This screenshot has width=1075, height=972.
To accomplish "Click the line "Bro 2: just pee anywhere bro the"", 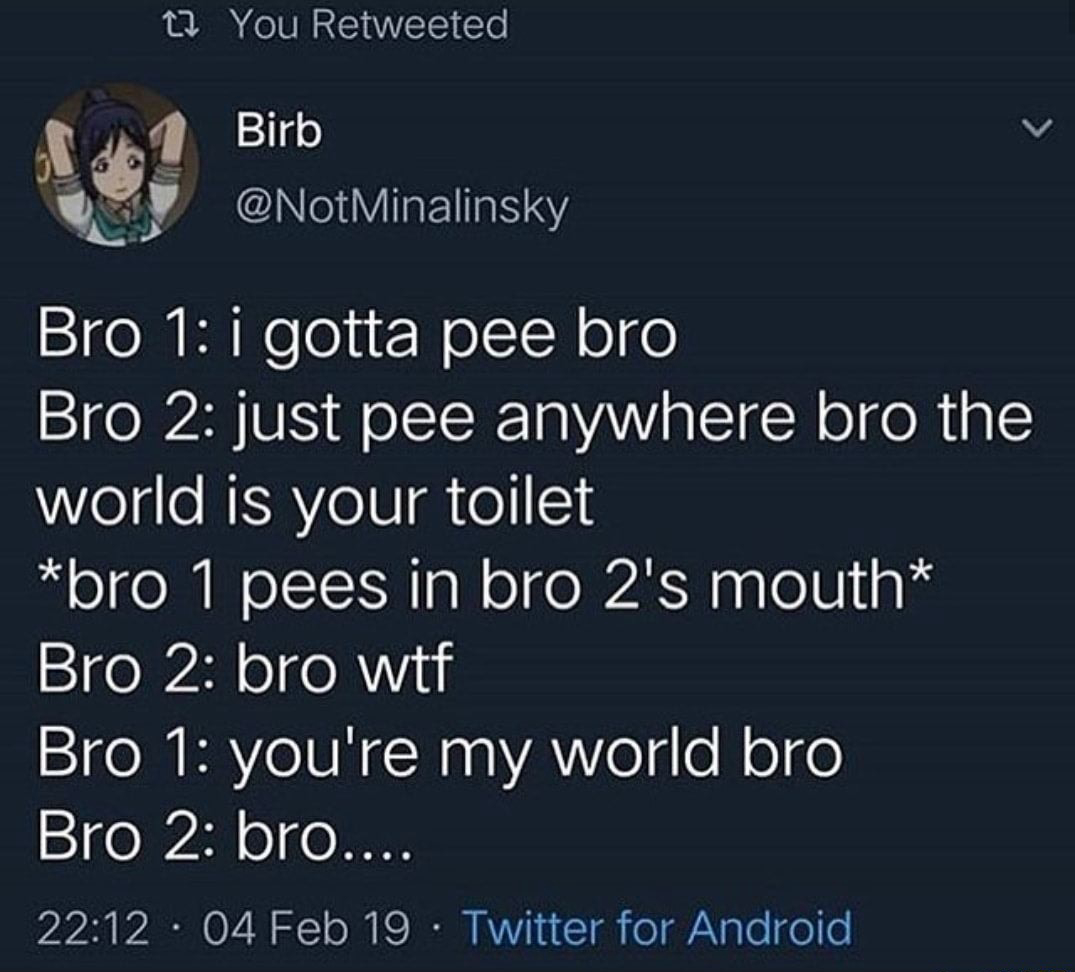I will [x=535, y=418].
